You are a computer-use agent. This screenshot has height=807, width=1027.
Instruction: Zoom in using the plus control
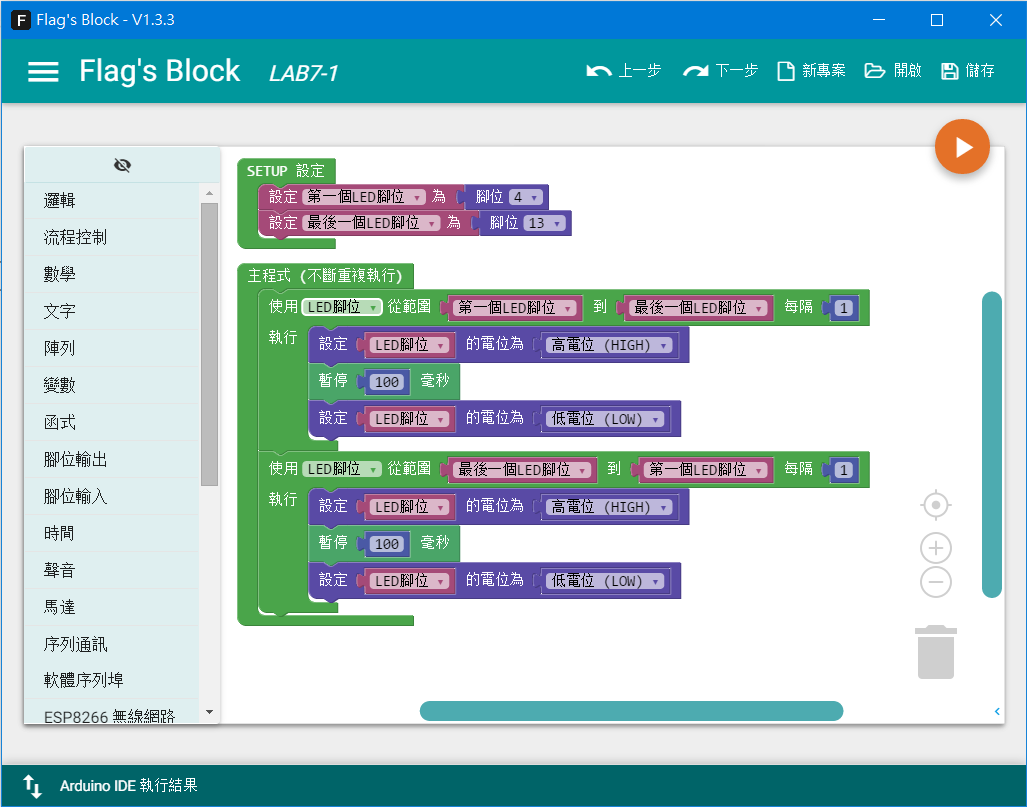coord(935,547)
